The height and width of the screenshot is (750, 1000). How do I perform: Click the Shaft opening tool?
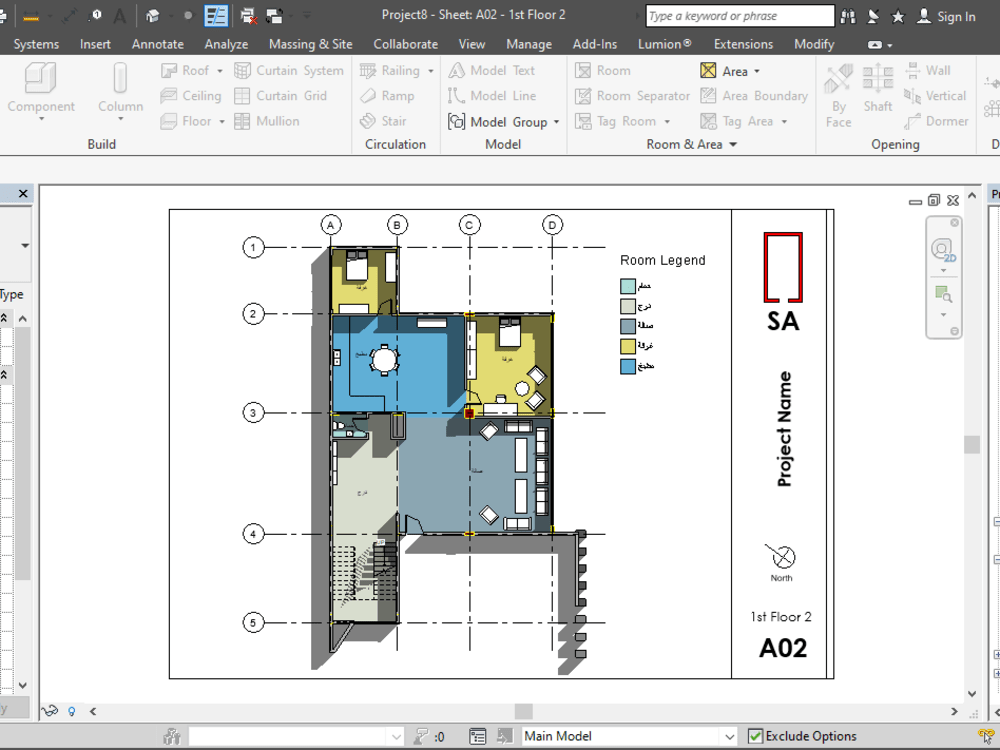click(x=878, y=89)
